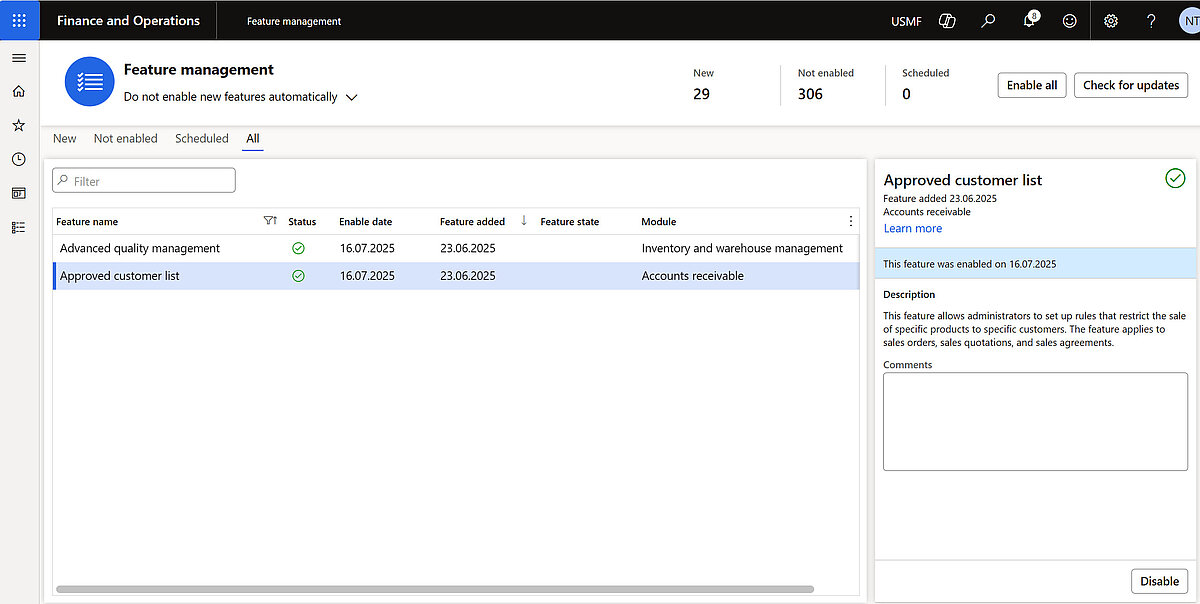Open Favorites star in sidebar
The width and height of the screenshot is (1200, 604).
(19, 125)
